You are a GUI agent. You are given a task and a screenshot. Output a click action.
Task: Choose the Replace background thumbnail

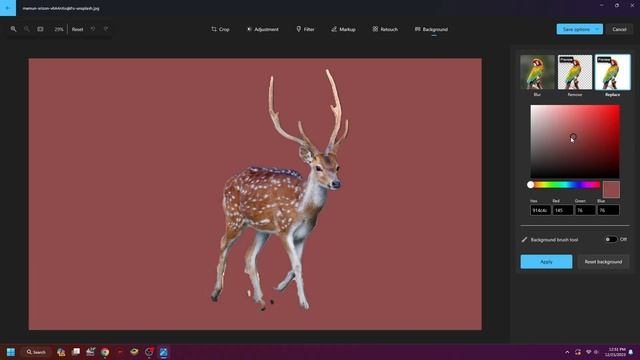(612, 72)
